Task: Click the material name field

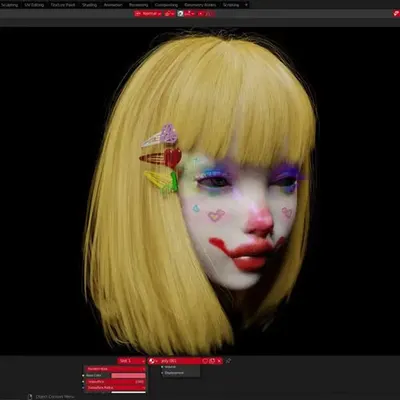Action: point(181,361)
